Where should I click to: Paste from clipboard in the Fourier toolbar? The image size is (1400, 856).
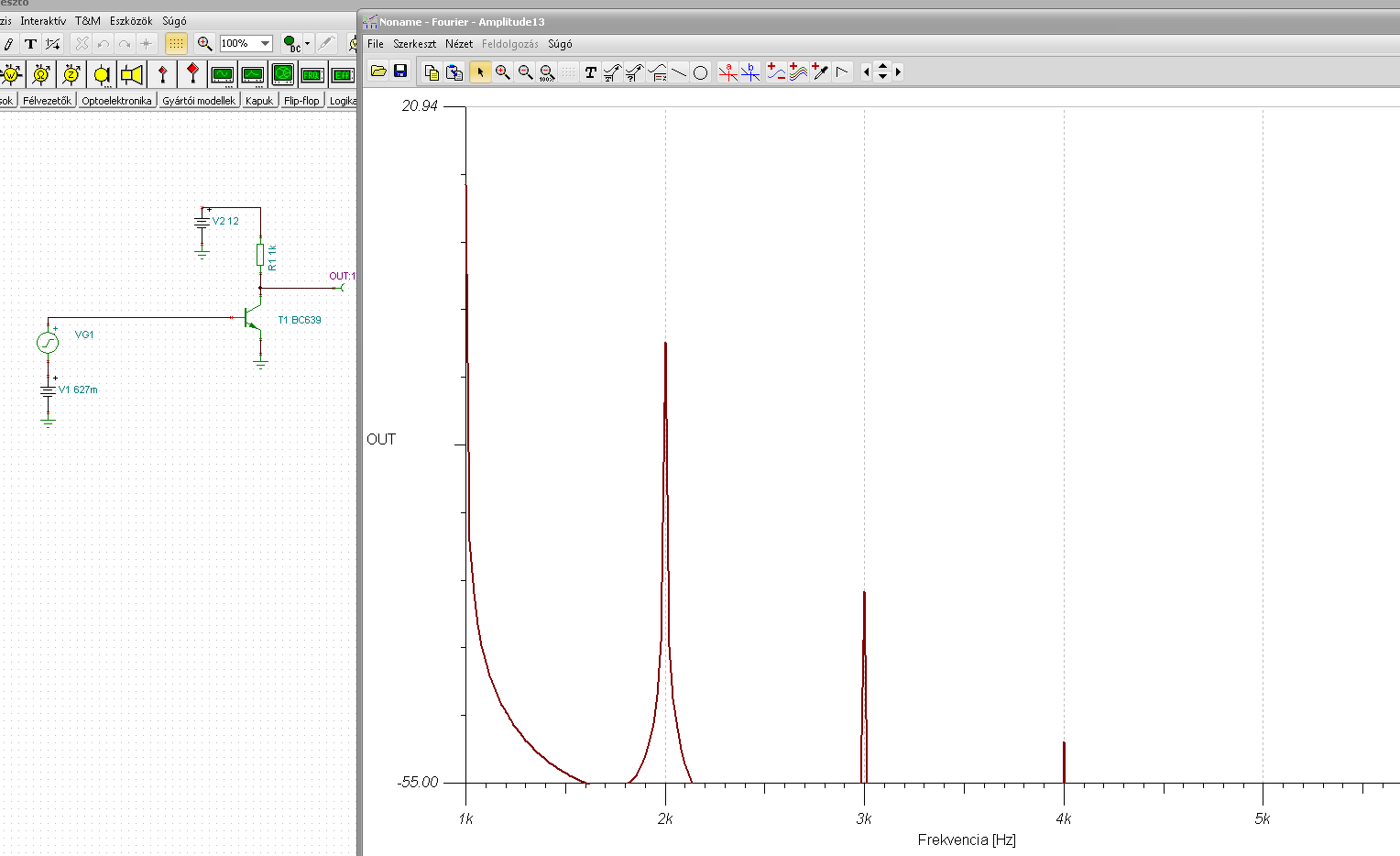click(454, 72)
